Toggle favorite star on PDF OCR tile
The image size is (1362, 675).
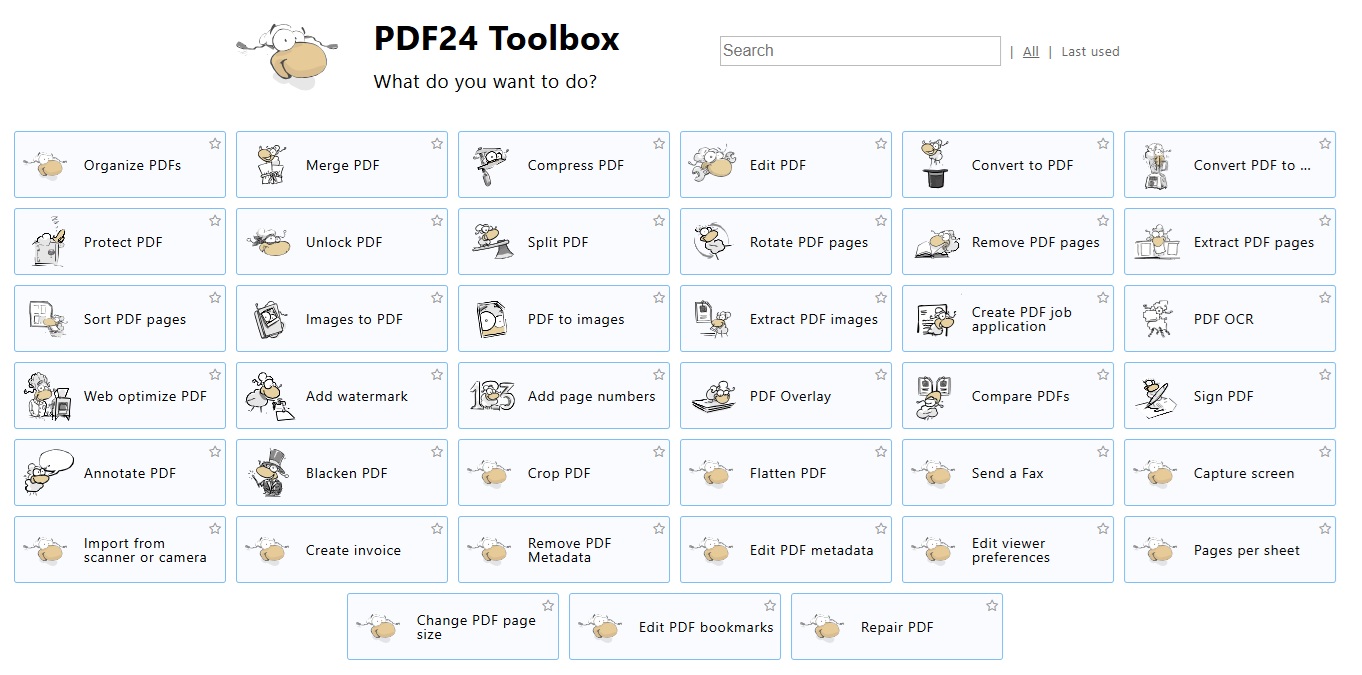[1325, 298]
